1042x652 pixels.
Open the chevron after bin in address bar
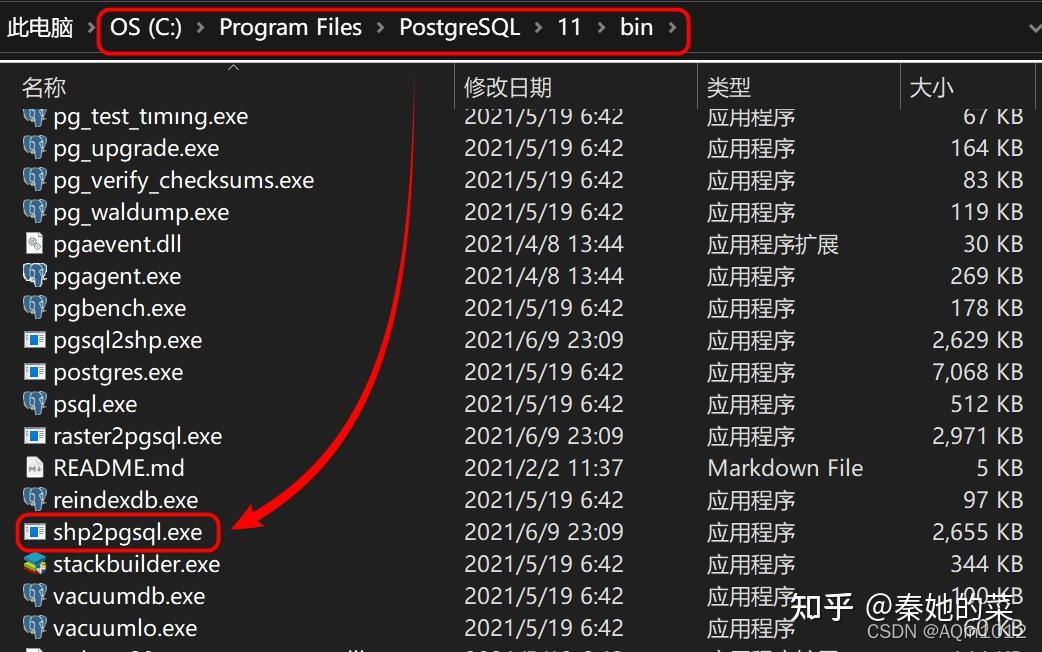(x=672, y=28)
